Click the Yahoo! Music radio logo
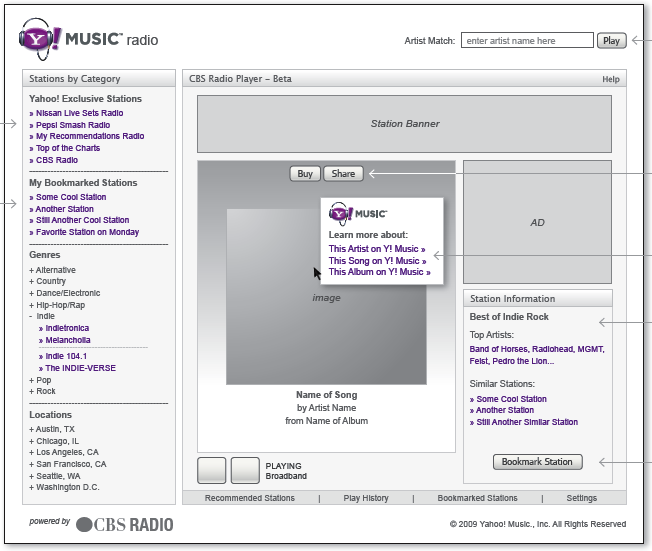Screen dimensions: 652x551 coord(87,40)
